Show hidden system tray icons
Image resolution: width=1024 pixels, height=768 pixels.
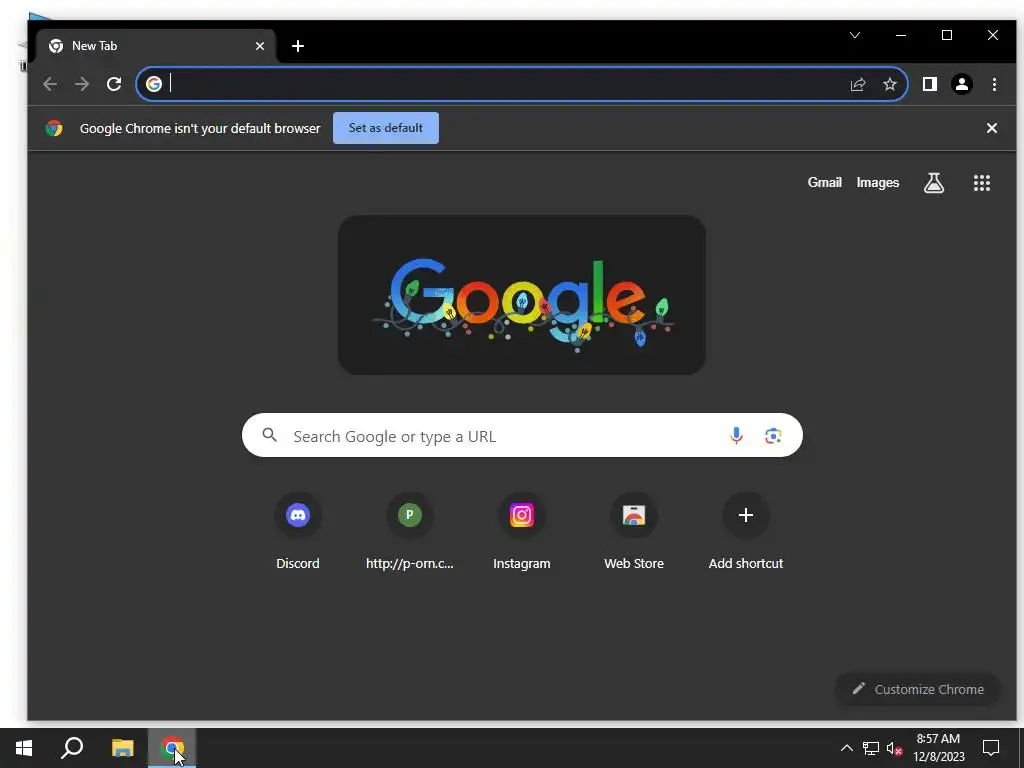[x=846, y=748]
